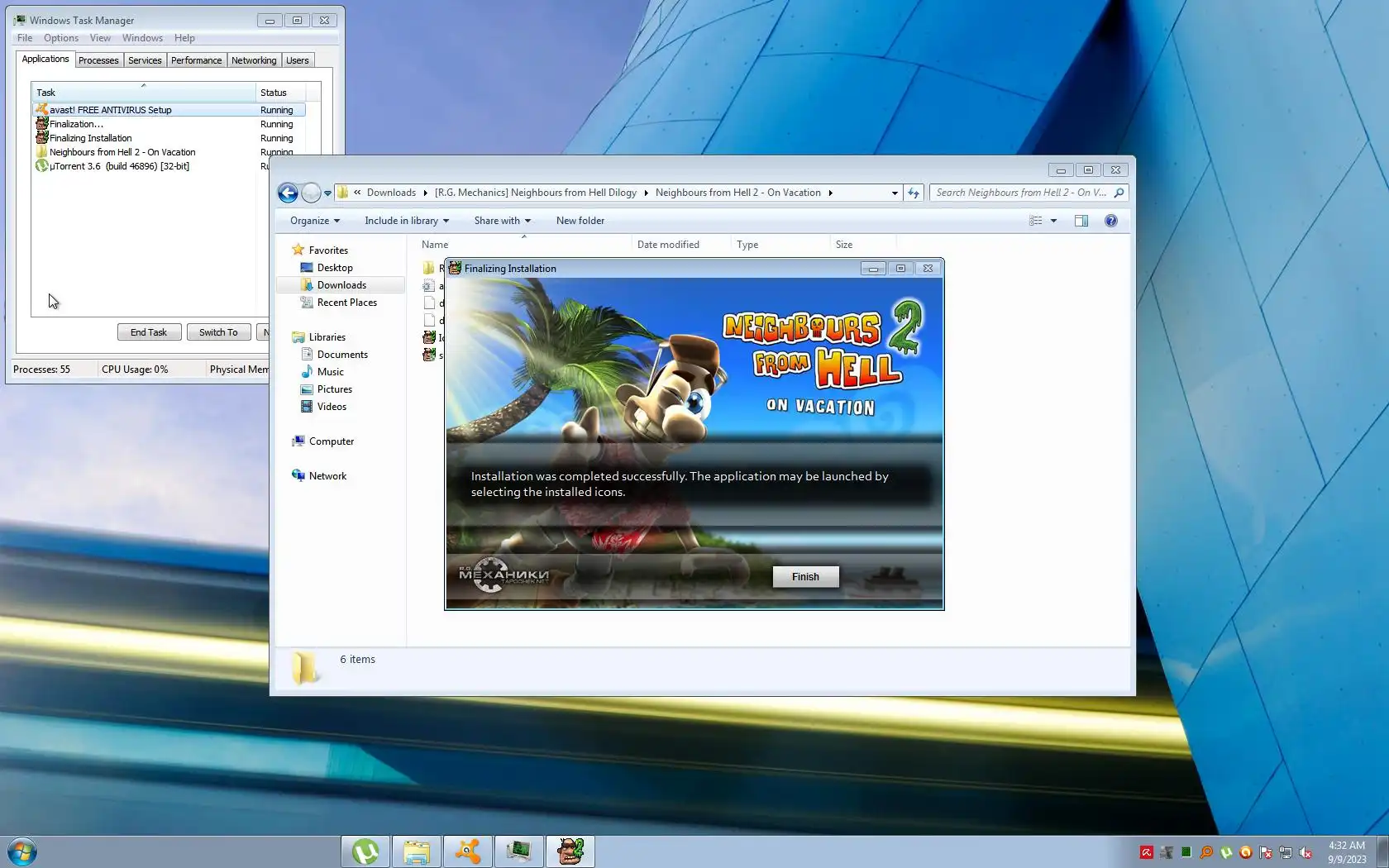Screen dimensions: 1389x868
Task: Open the Music library
Action: (x=322, y=372)
